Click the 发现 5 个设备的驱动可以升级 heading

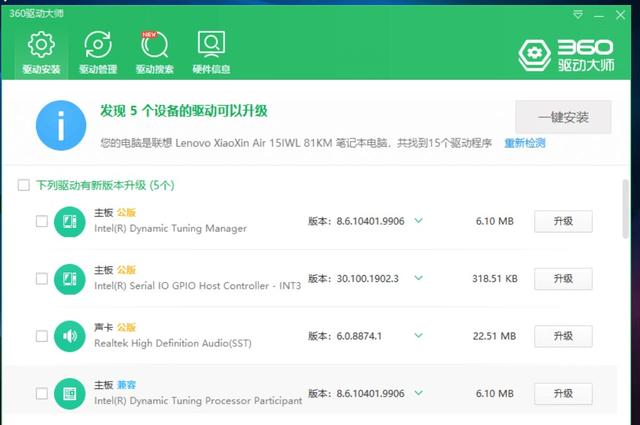coord(184,111)
